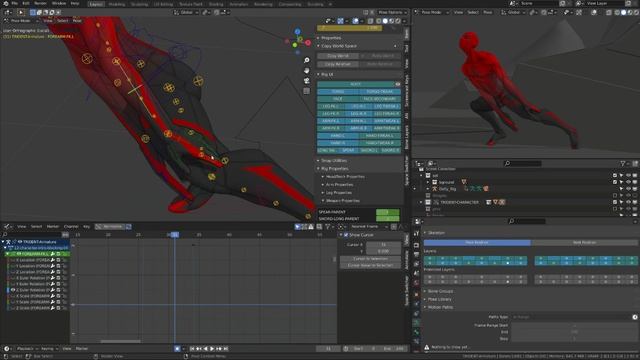The height and width of the screenshot is (360, 640).
Task: Toggle exclude checkbox for the set collection
Action: pos(615,176)
